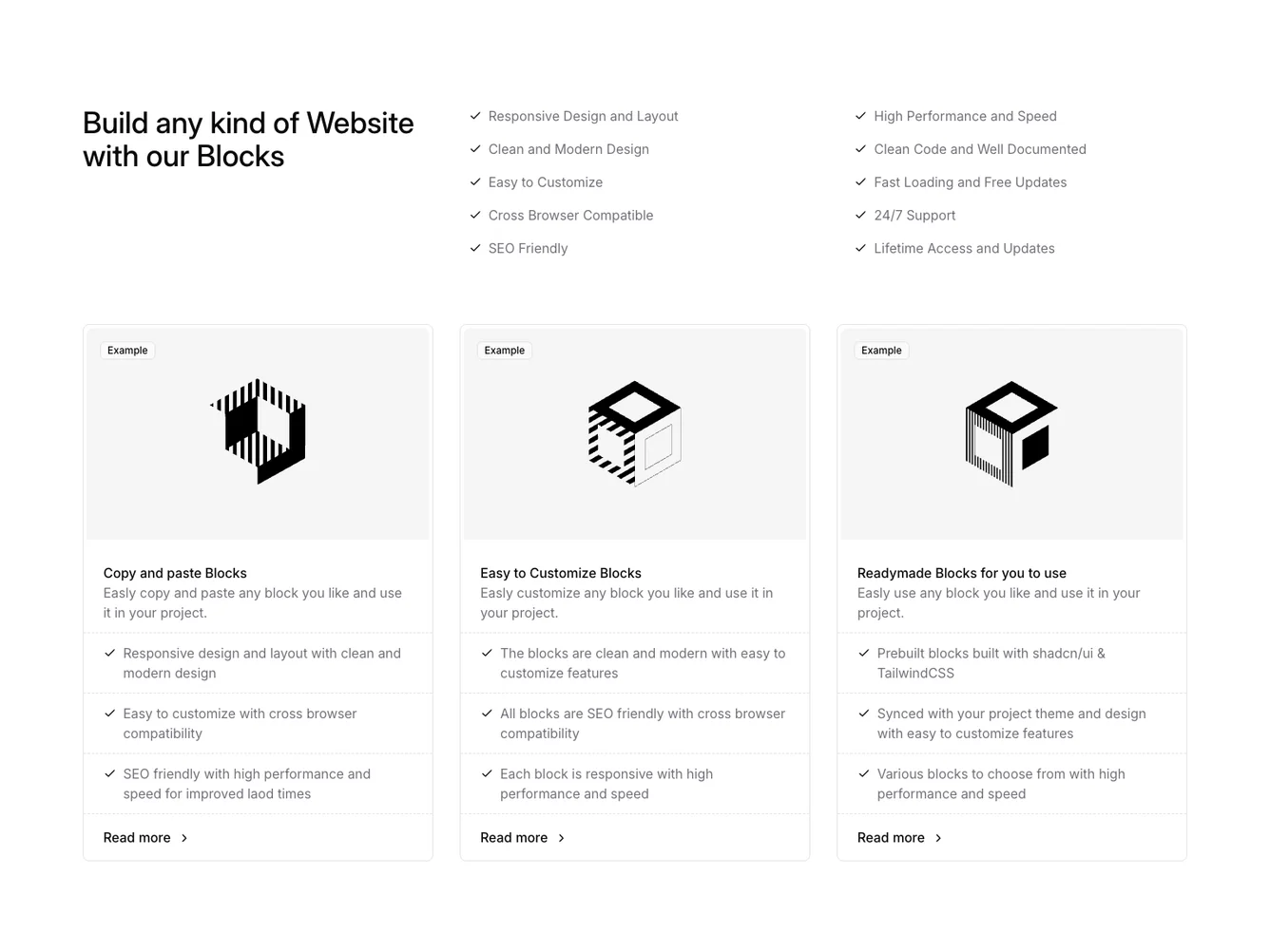This screenshot has height=952, width=1270.
Task: Click checkmark beside Each block is responsive
Action: 487,773
